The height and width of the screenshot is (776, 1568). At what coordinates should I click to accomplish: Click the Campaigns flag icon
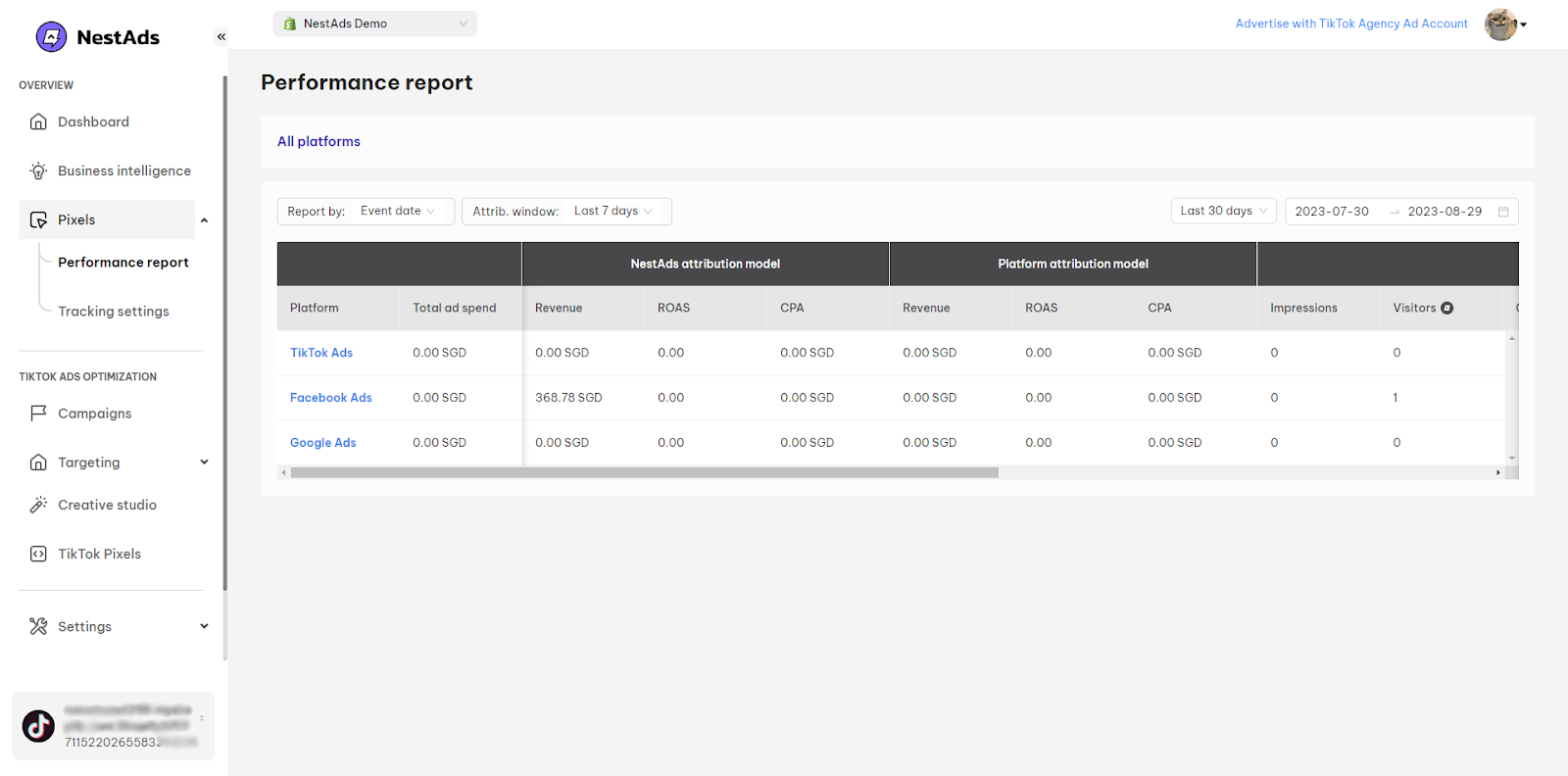(38, 413)
